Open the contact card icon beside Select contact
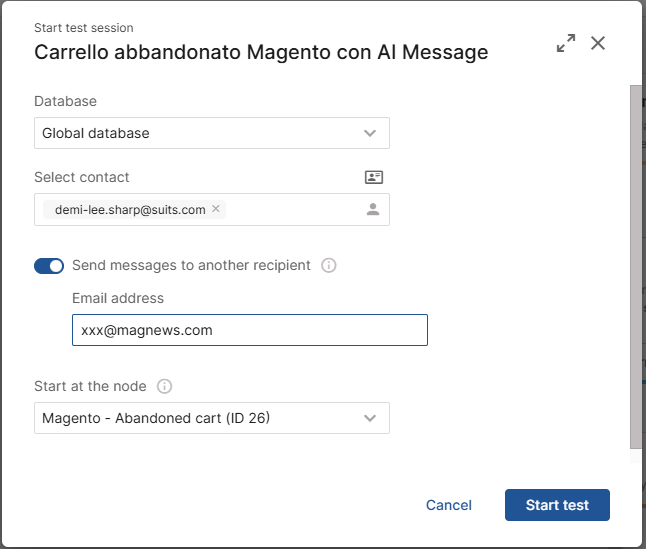 (x=374, y=177)
